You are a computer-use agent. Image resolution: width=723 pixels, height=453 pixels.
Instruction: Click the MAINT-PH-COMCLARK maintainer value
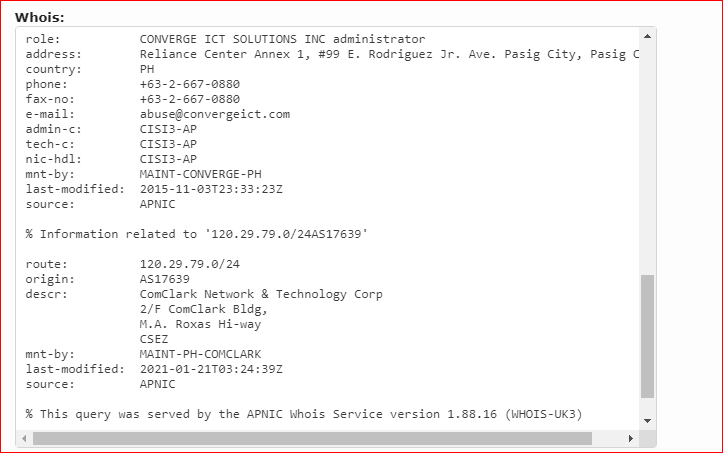coord(201,354)
